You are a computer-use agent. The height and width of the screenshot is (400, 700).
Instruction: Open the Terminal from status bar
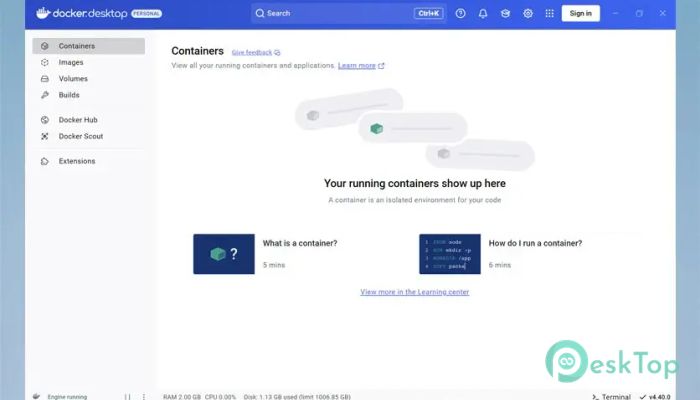click(611, 396)
